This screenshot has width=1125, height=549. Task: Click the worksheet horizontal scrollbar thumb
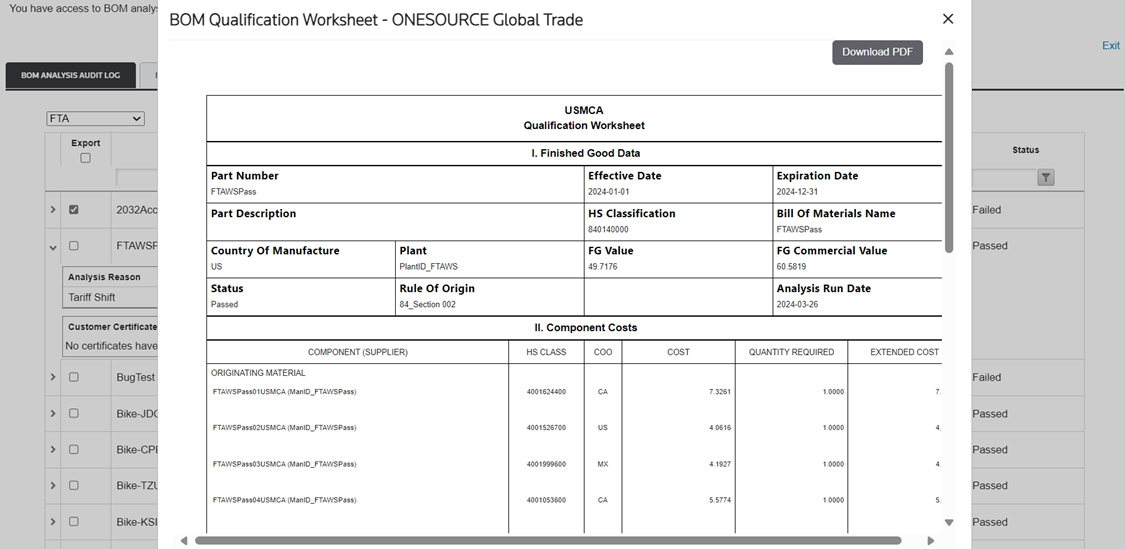click(547, 540)
